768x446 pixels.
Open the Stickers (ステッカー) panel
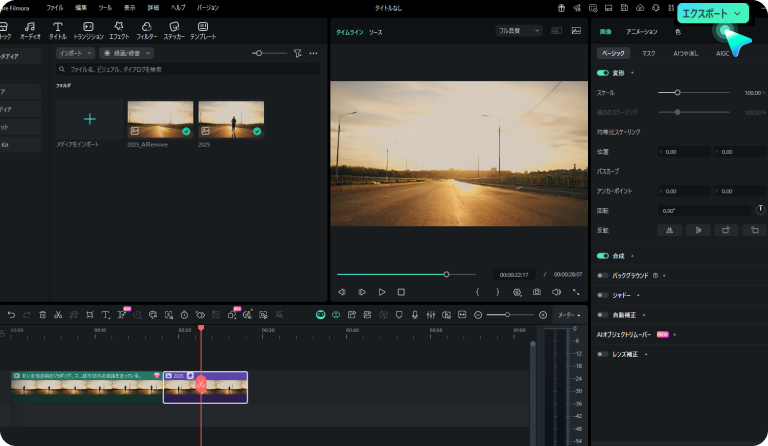174,28
